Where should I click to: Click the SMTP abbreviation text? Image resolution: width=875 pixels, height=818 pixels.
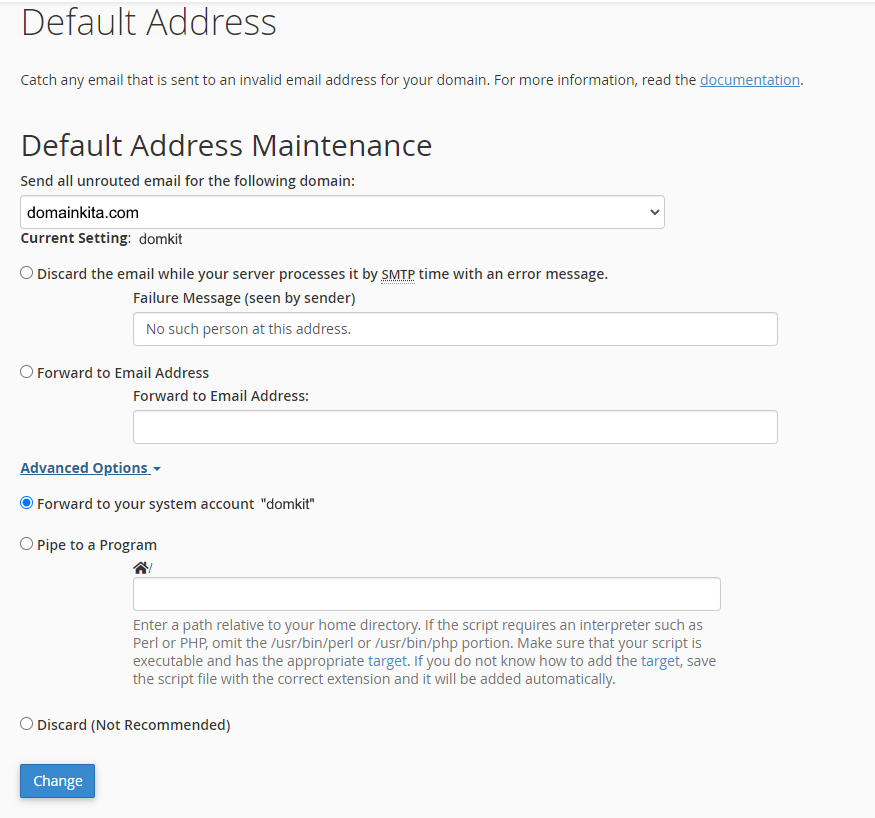tap(397, 274)
